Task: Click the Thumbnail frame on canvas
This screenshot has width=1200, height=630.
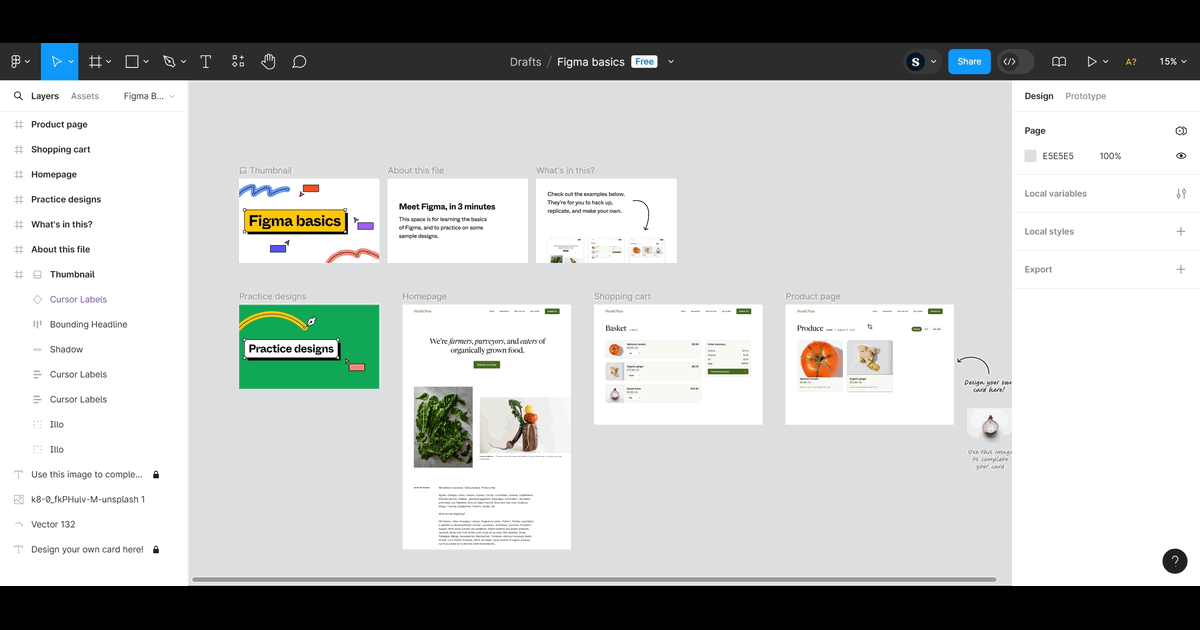Action: [309, 220]
